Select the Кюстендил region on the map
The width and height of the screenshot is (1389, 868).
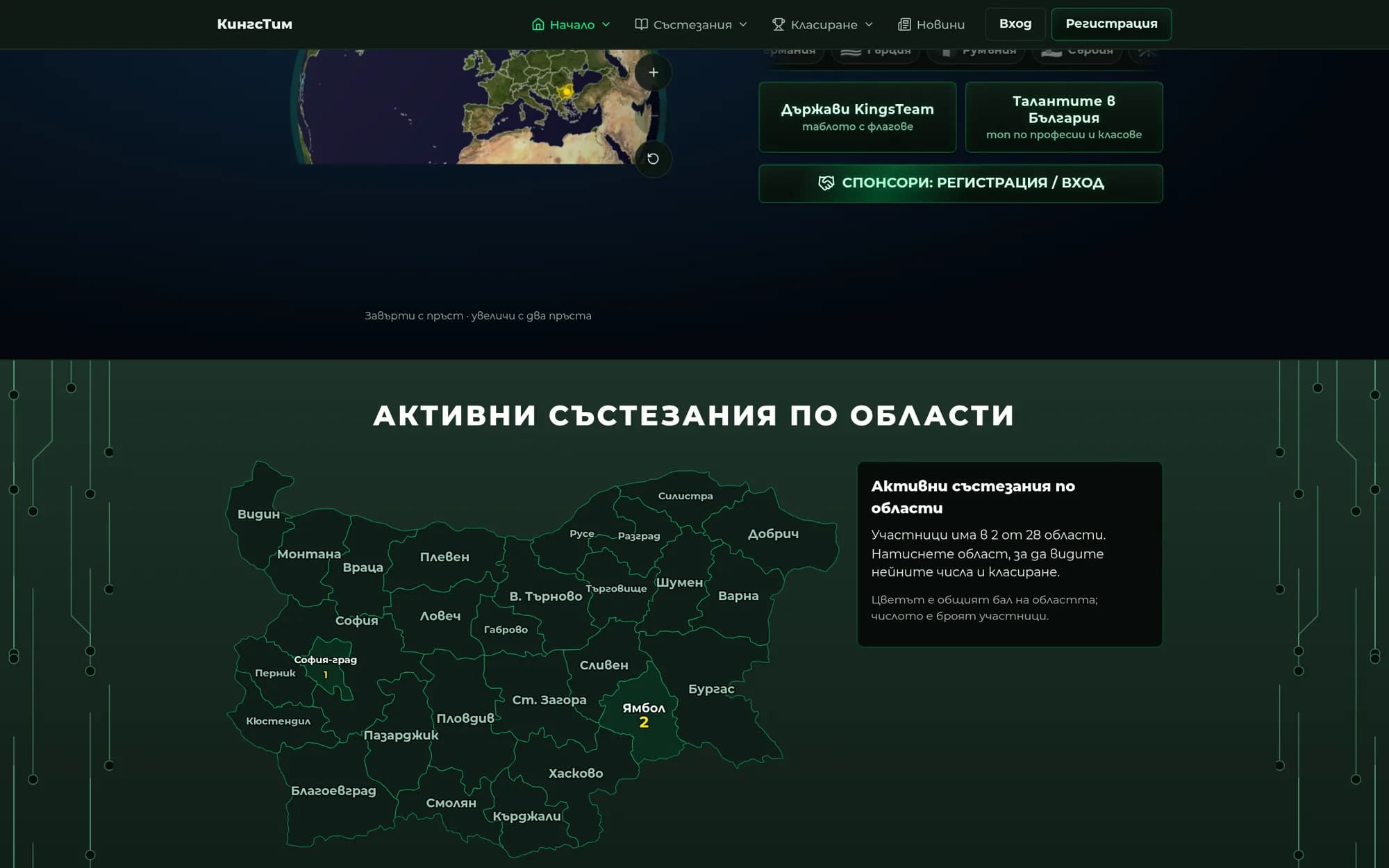tap(278, 721)
